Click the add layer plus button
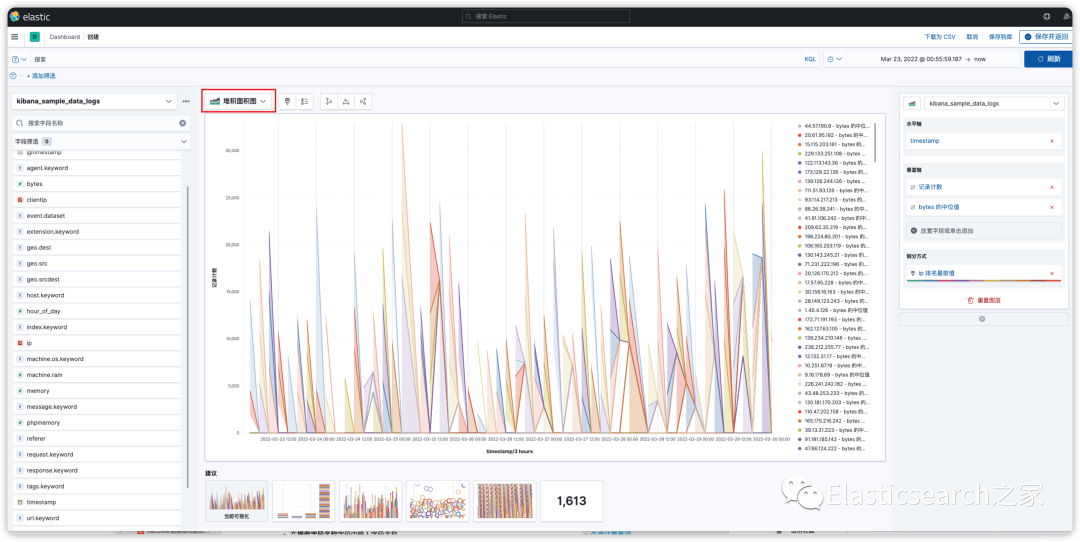Image resolution: width=1080 pixels, height=542 pixels. point(982,319)
